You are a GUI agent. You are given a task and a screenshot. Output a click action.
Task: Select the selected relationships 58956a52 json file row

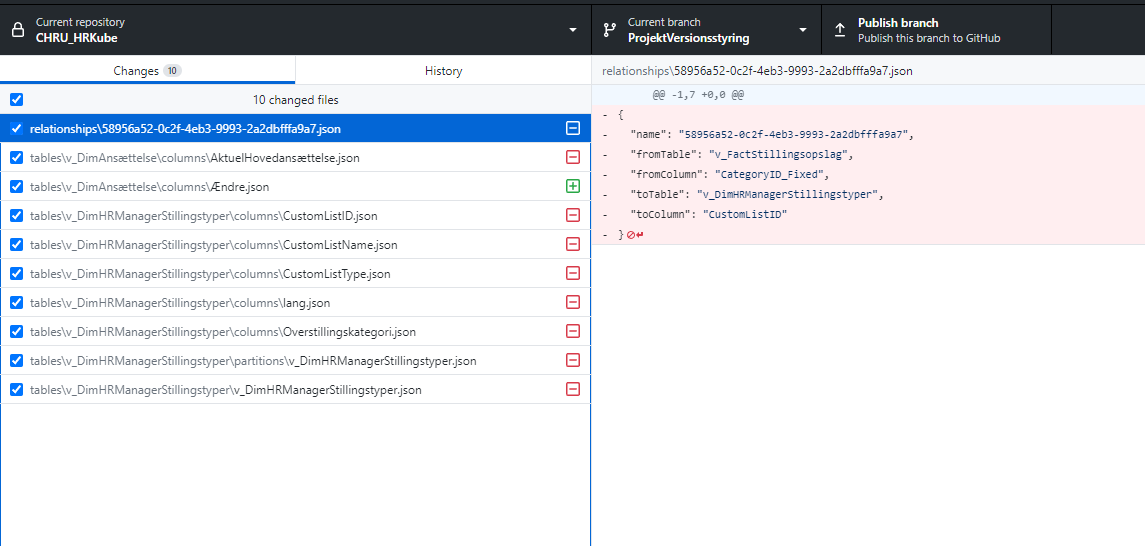(295, 128)
